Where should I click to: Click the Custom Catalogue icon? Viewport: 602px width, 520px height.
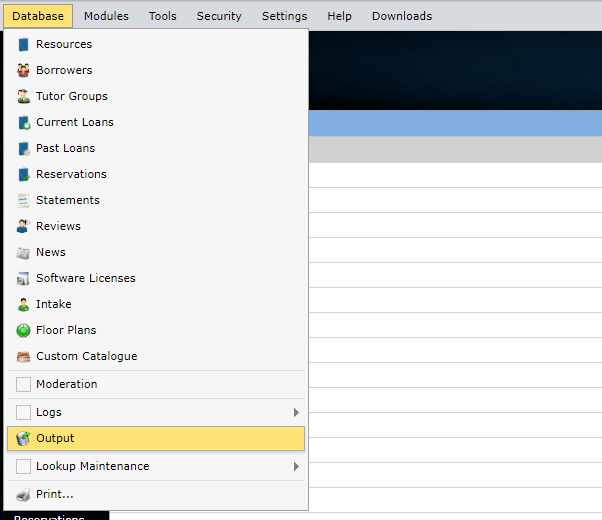coord(23,357)
